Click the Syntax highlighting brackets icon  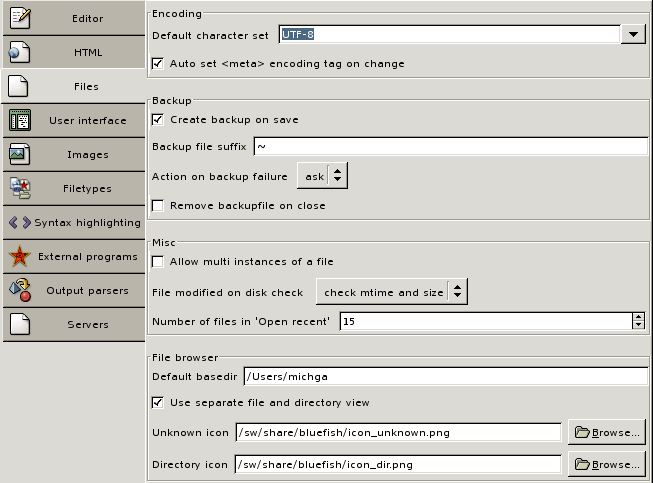pos(20,222)
